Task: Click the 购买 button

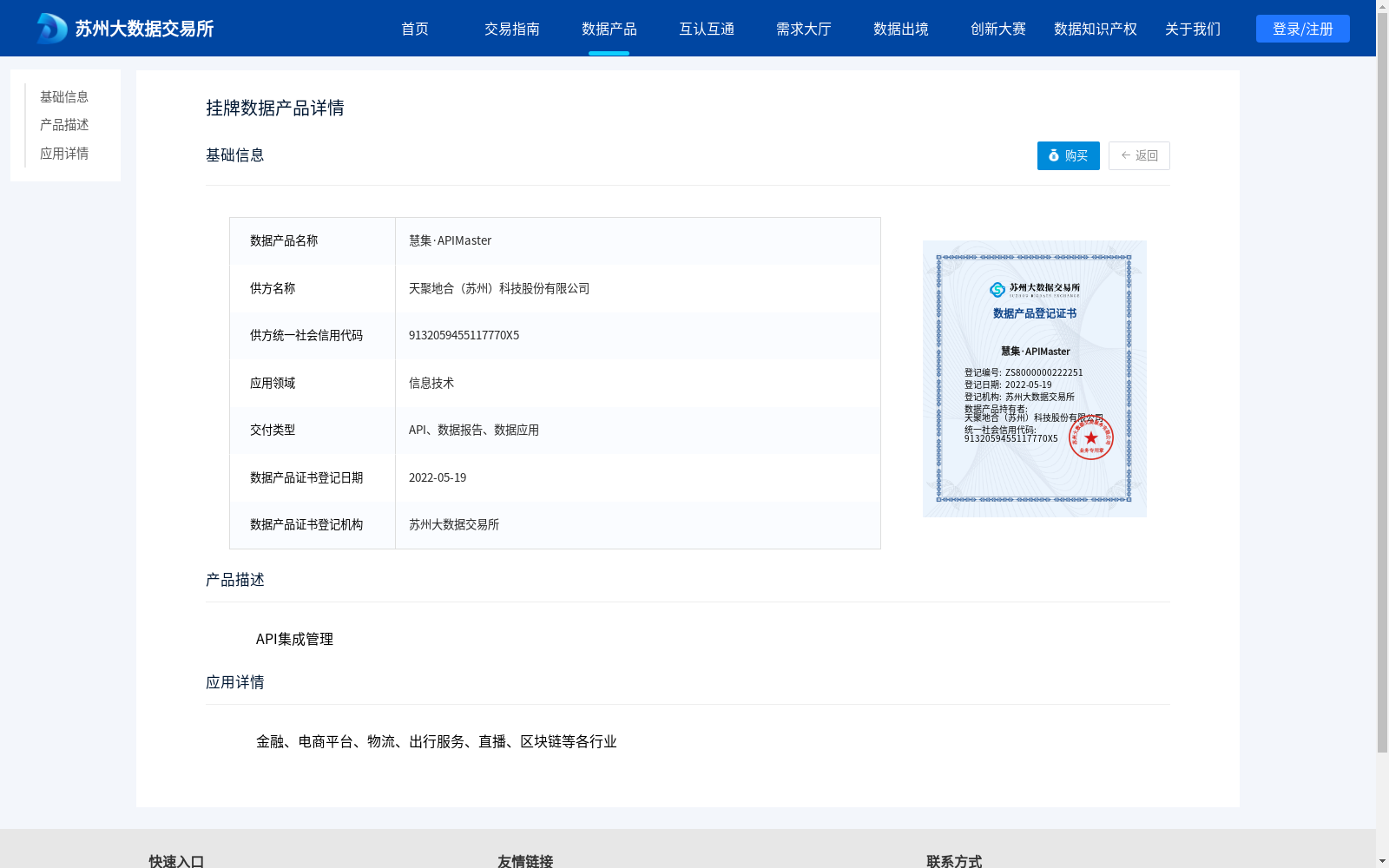Action: [1069, 155]
